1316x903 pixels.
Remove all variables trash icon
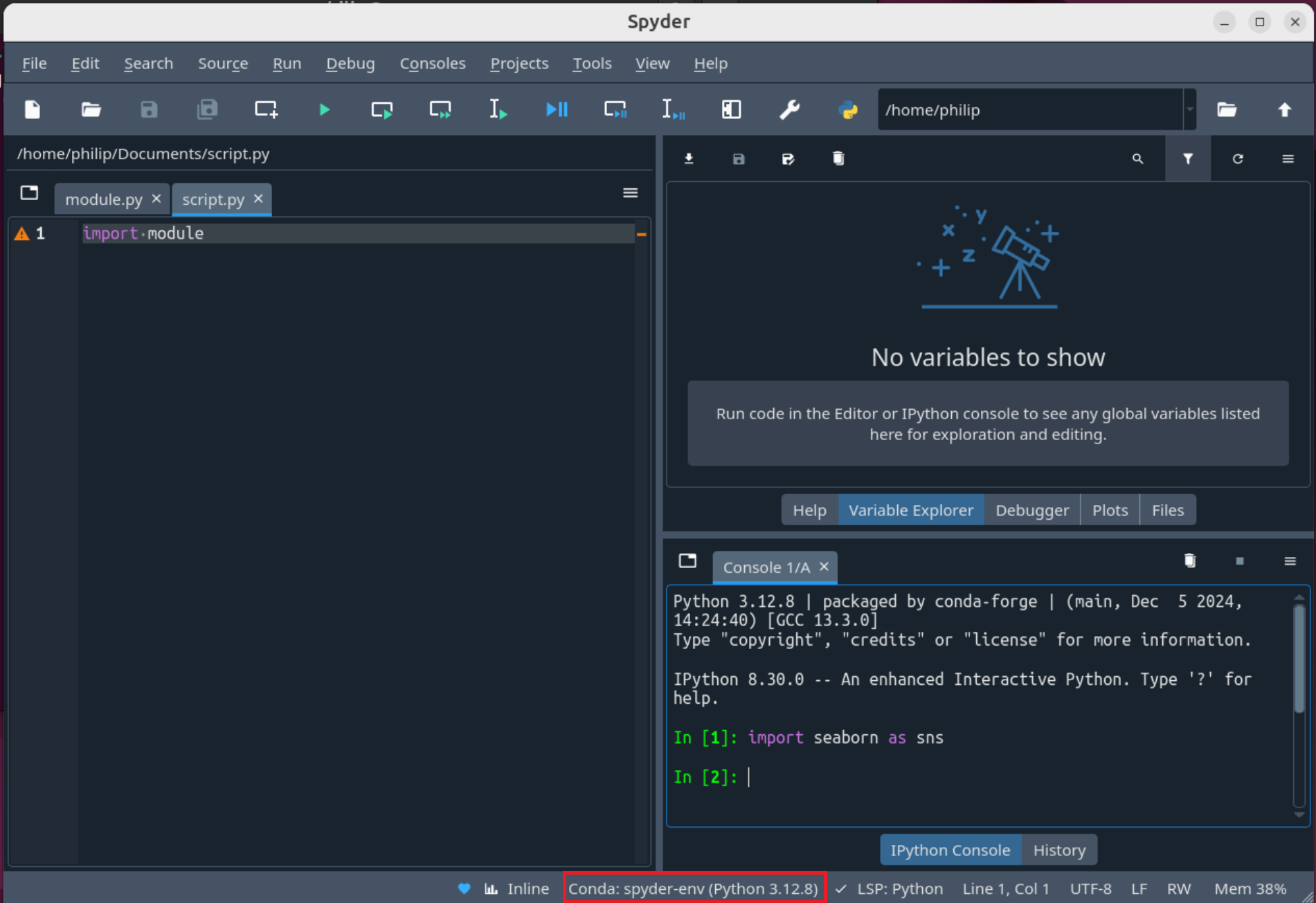click(838, 158)
